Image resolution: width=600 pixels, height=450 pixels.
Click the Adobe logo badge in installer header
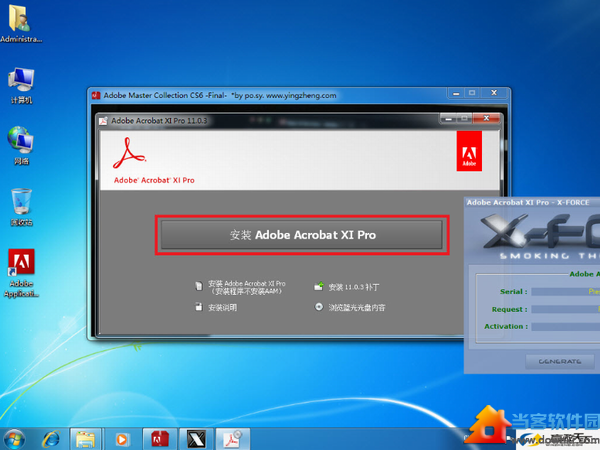(469, 151)
